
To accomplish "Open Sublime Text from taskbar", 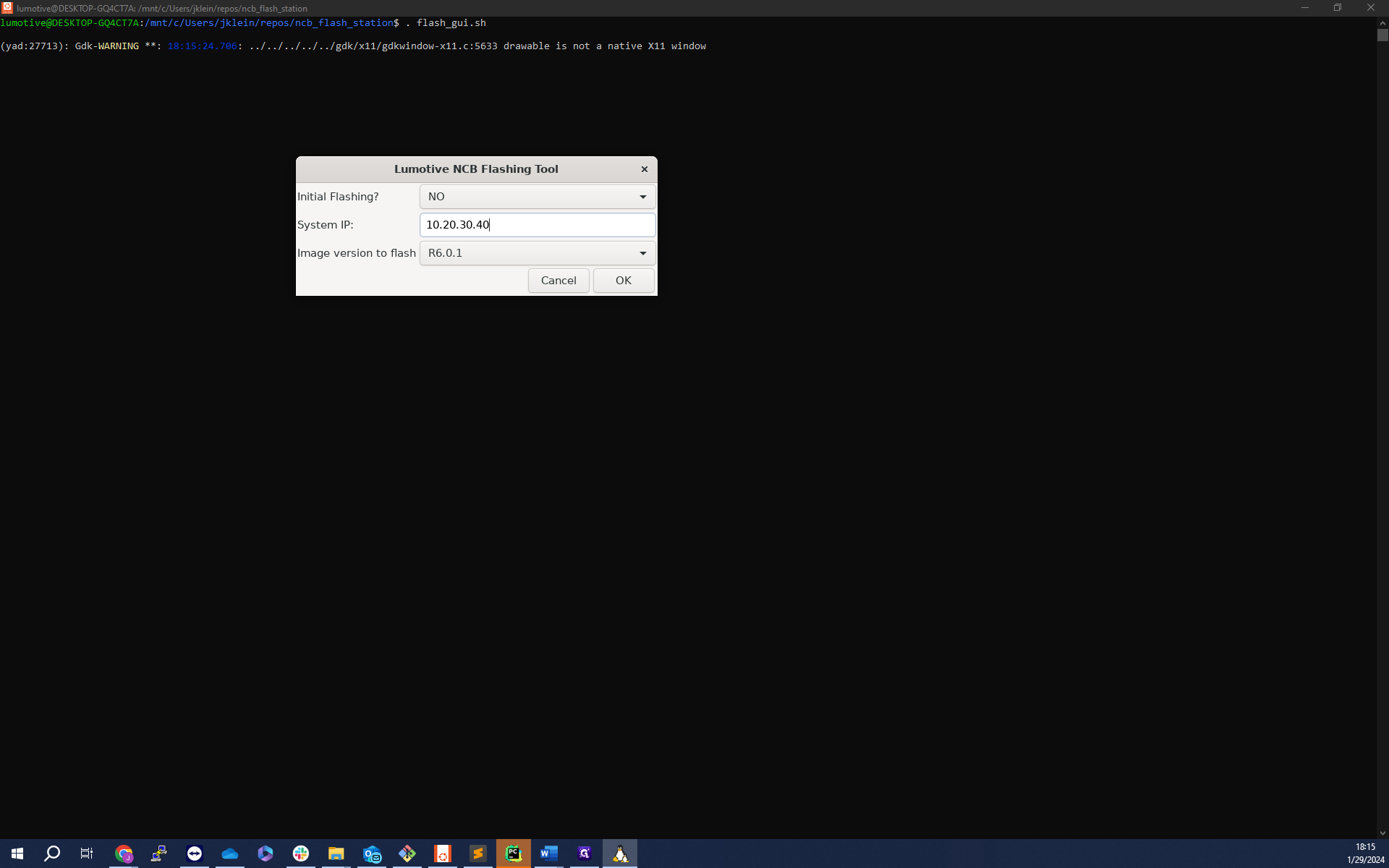I will 478,854.
